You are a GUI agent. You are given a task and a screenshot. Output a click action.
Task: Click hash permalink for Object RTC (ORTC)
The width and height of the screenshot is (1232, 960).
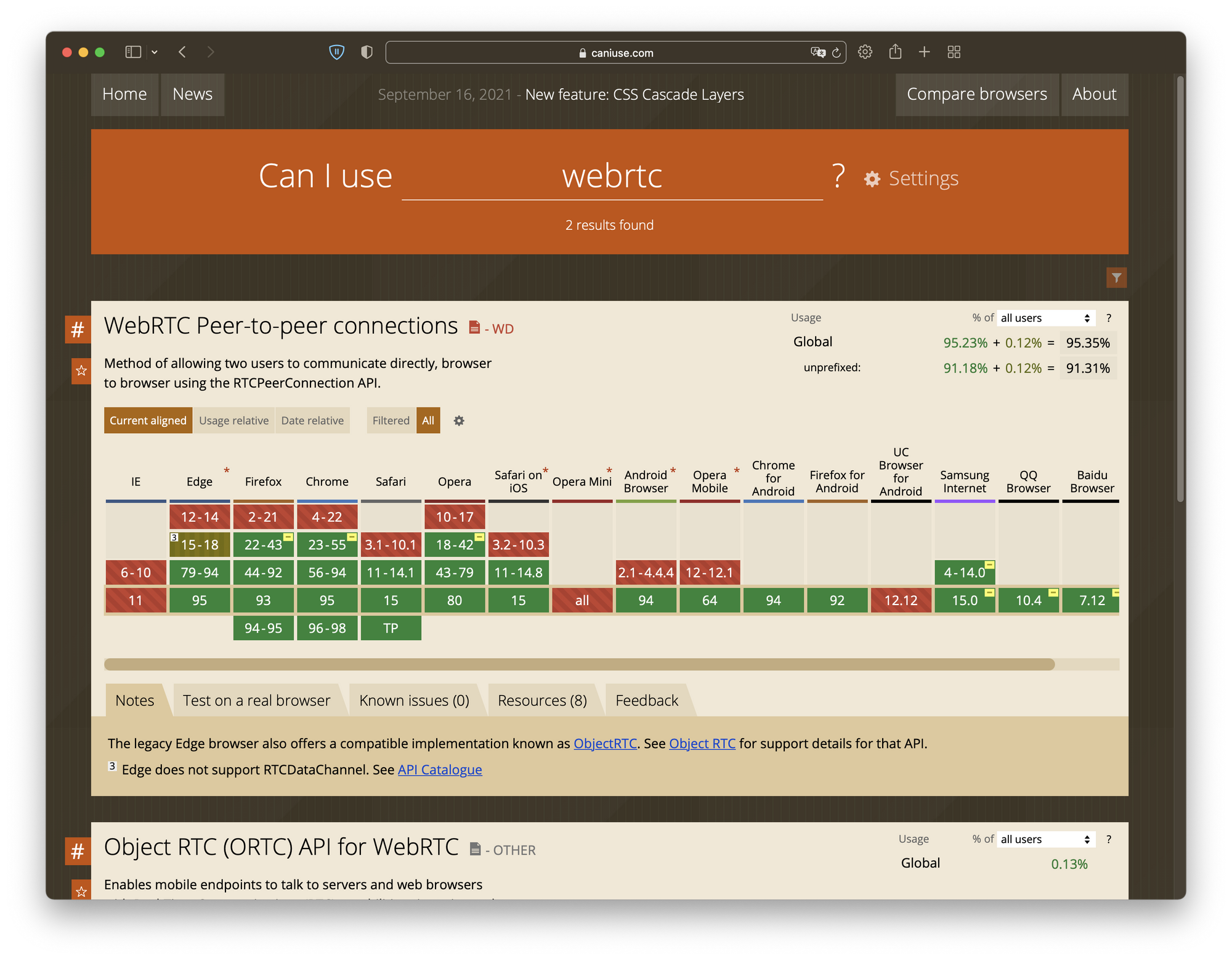pyautogui.click(x=78, y=851)
